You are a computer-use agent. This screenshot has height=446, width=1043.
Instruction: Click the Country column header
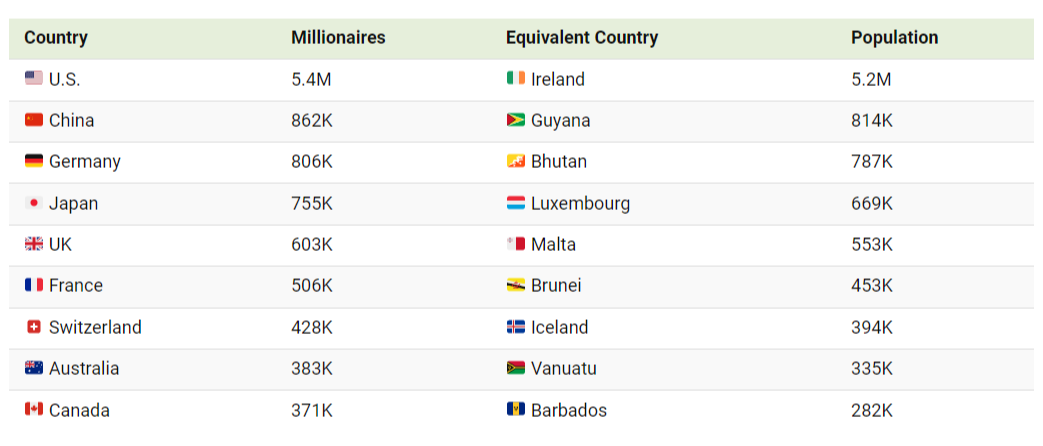coord(56,37)
